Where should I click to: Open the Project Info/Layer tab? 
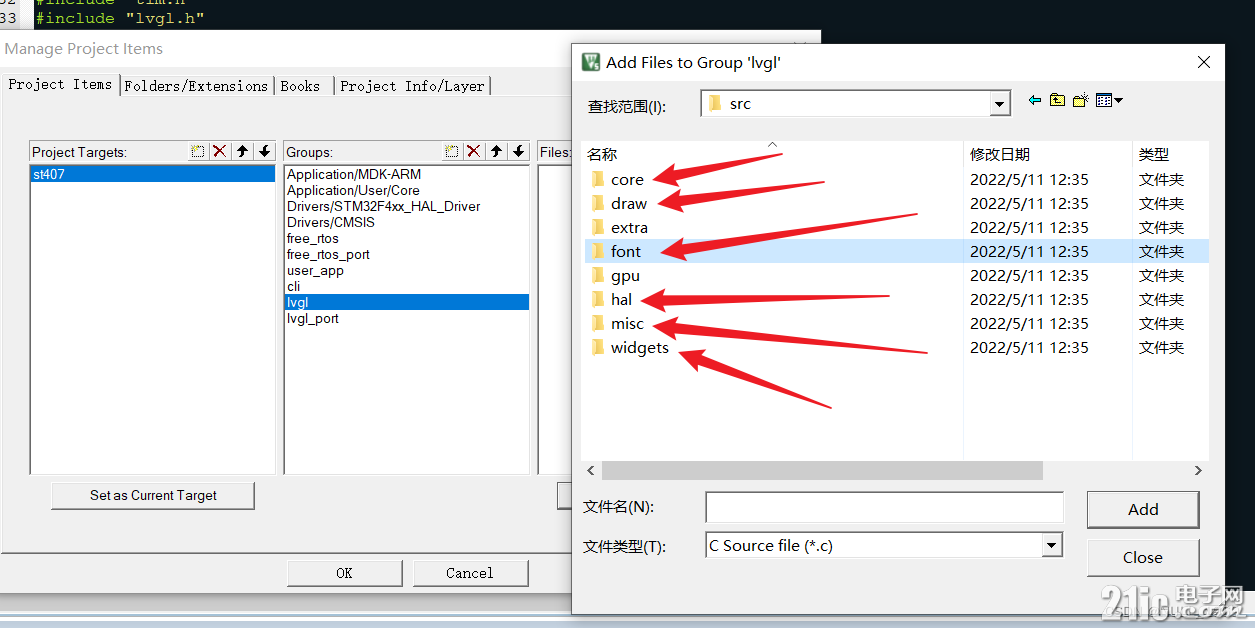pyautogui.click(x=412, y=86)
